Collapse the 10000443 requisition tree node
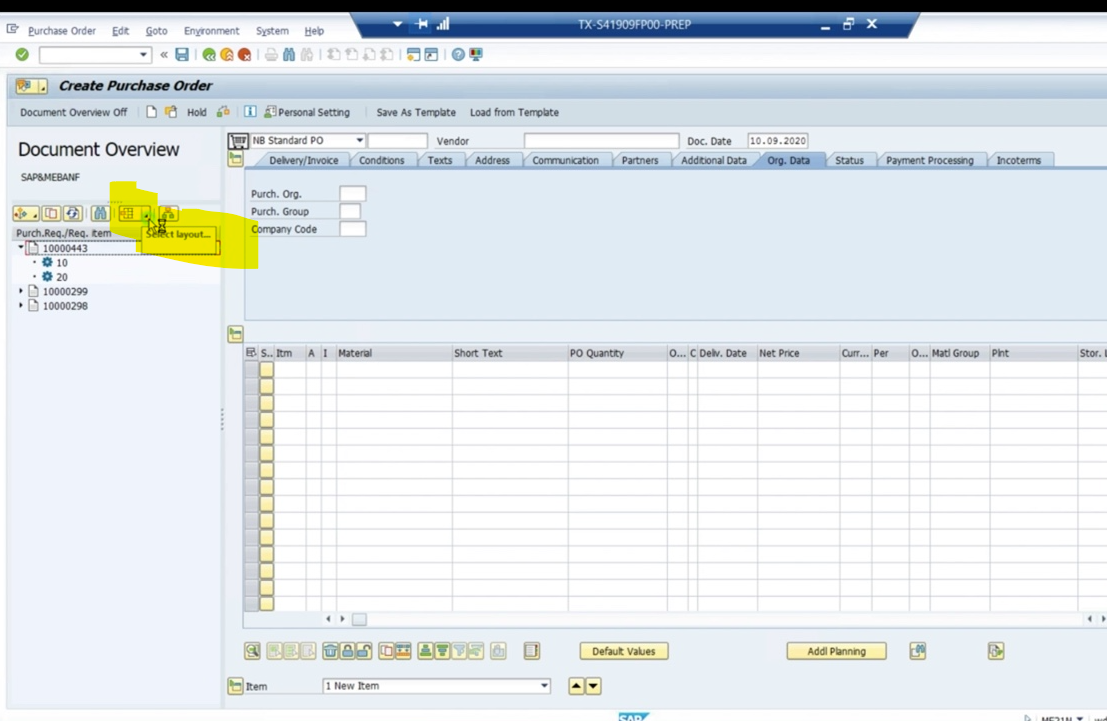The height and width of the screenshot is (721, 1107). 20,247
